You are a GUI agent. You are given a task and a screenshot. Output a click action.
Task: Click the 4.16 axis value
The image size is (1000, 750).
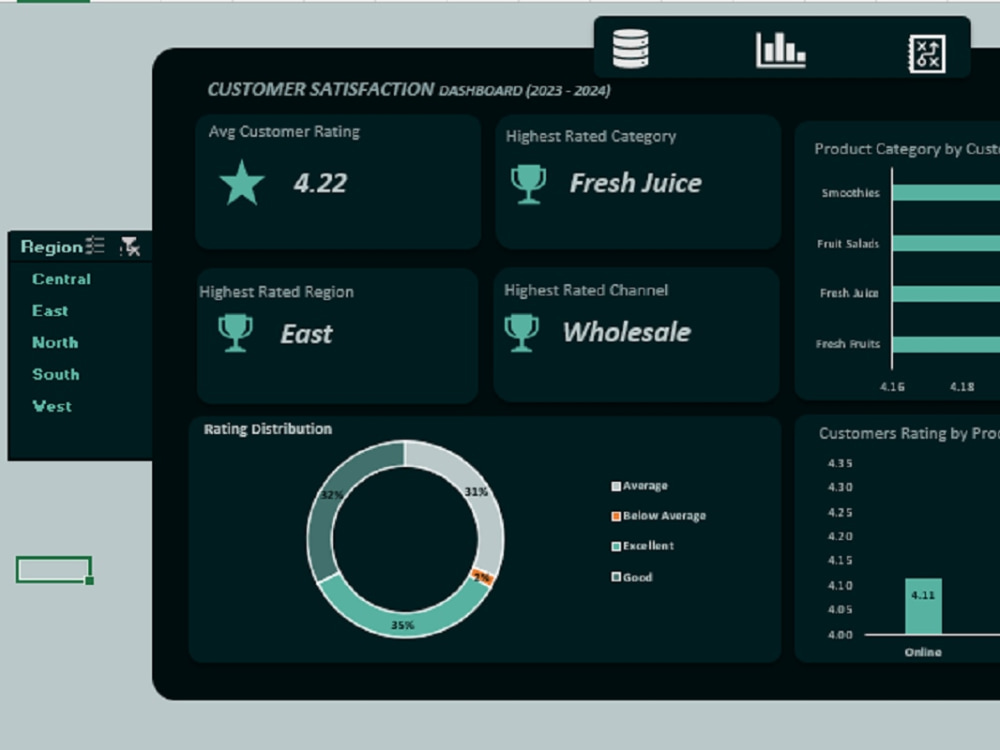(892, 386)
